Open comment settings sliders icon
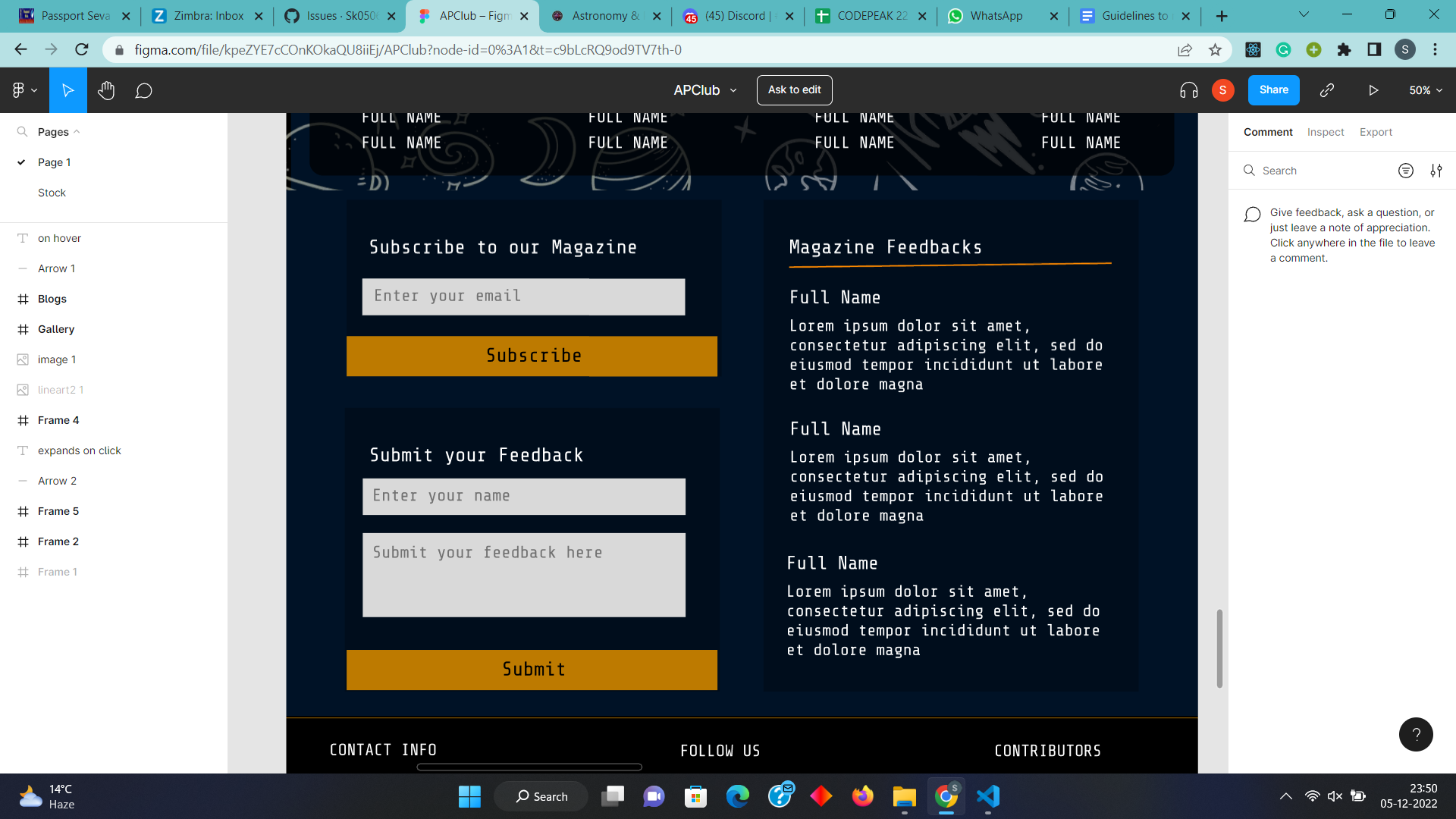This screenshot has width=1456, height=819. point(1436,171)
